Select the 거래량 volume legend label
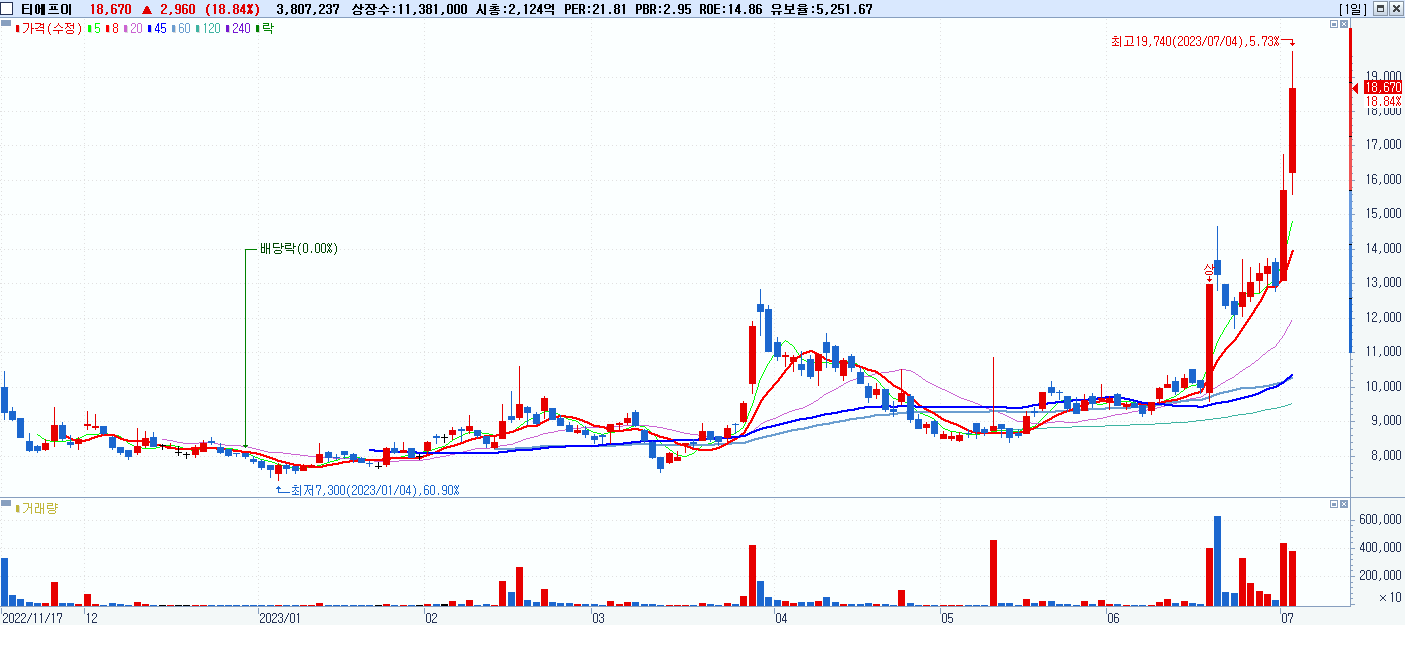 click(x=37, y=508)
